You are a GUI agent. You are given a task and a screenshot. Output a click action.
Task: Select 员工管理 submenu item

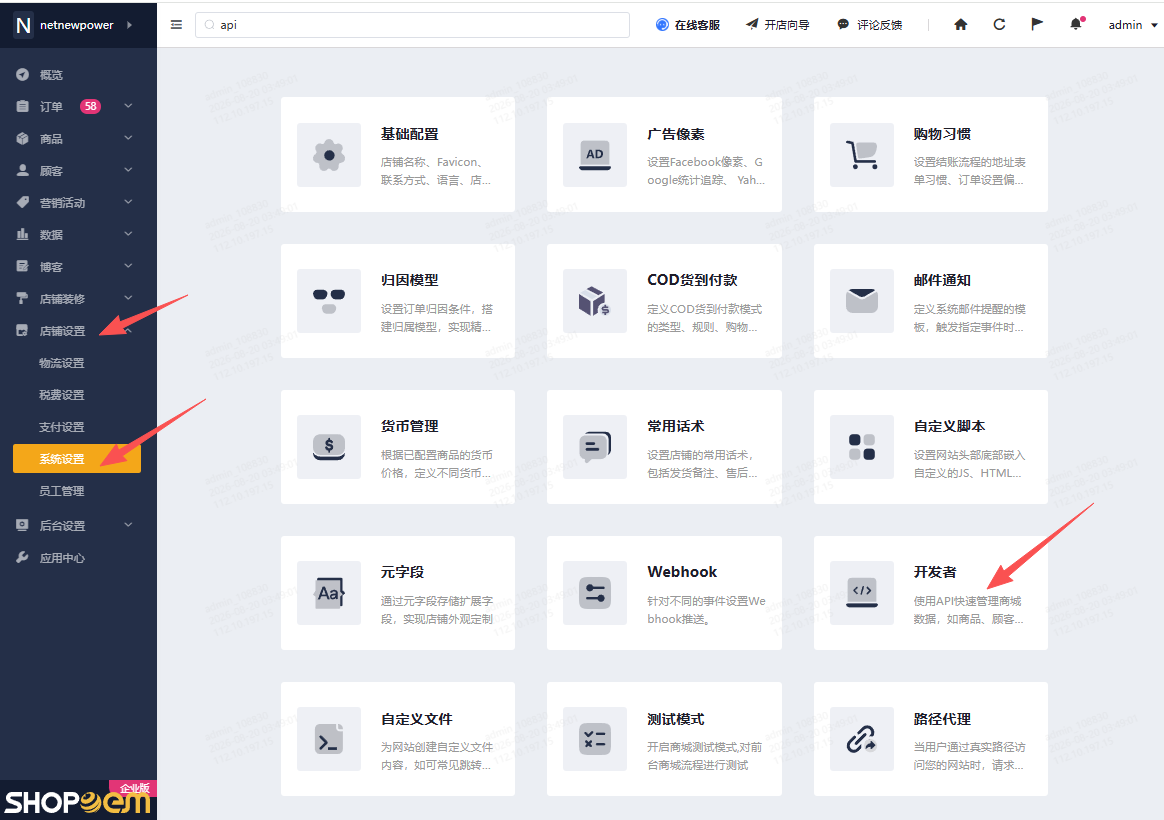(62, 491)
